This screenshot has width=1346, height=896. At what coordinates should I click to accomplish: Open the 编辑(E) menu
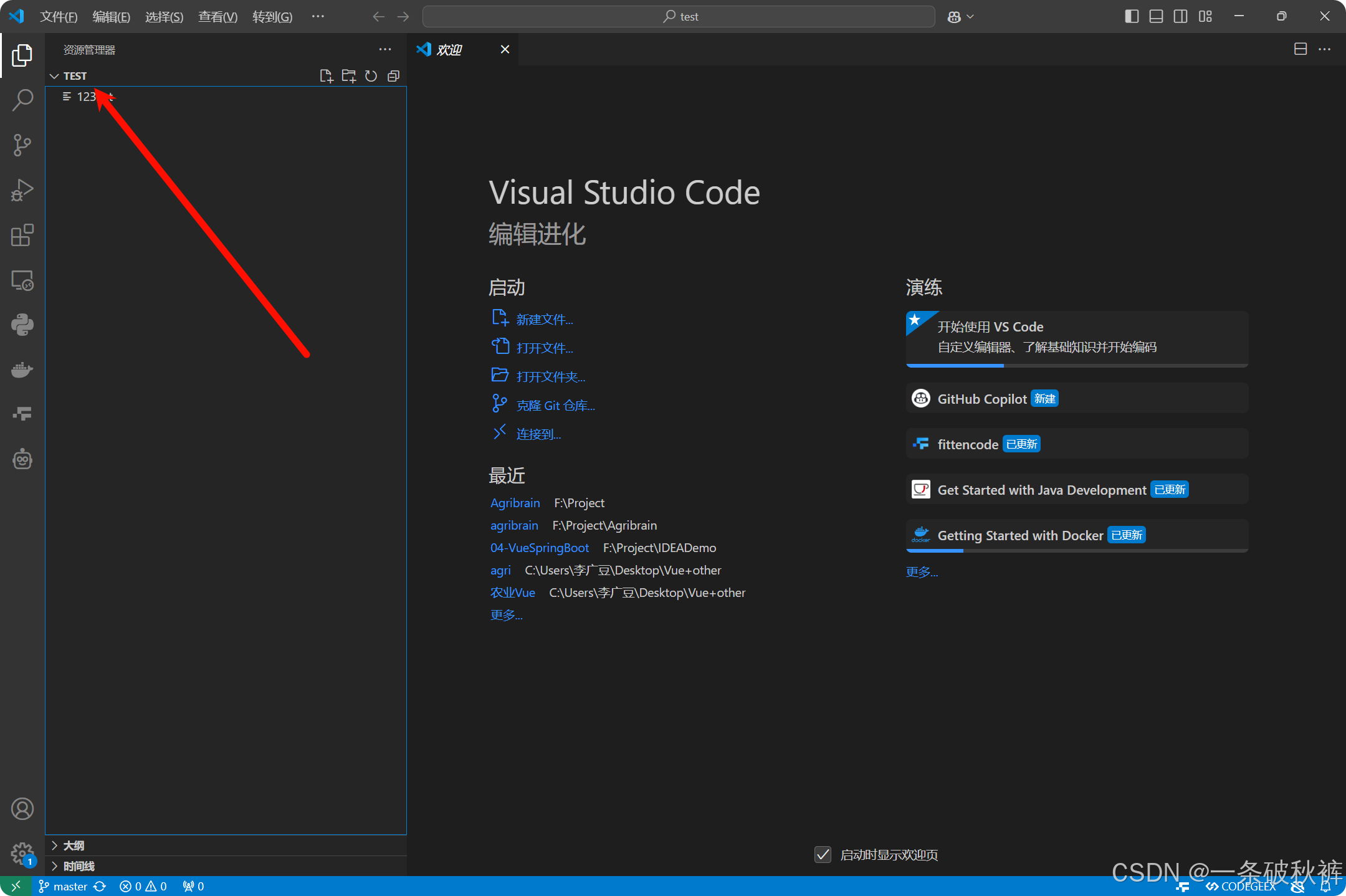(x=112, y=17)
